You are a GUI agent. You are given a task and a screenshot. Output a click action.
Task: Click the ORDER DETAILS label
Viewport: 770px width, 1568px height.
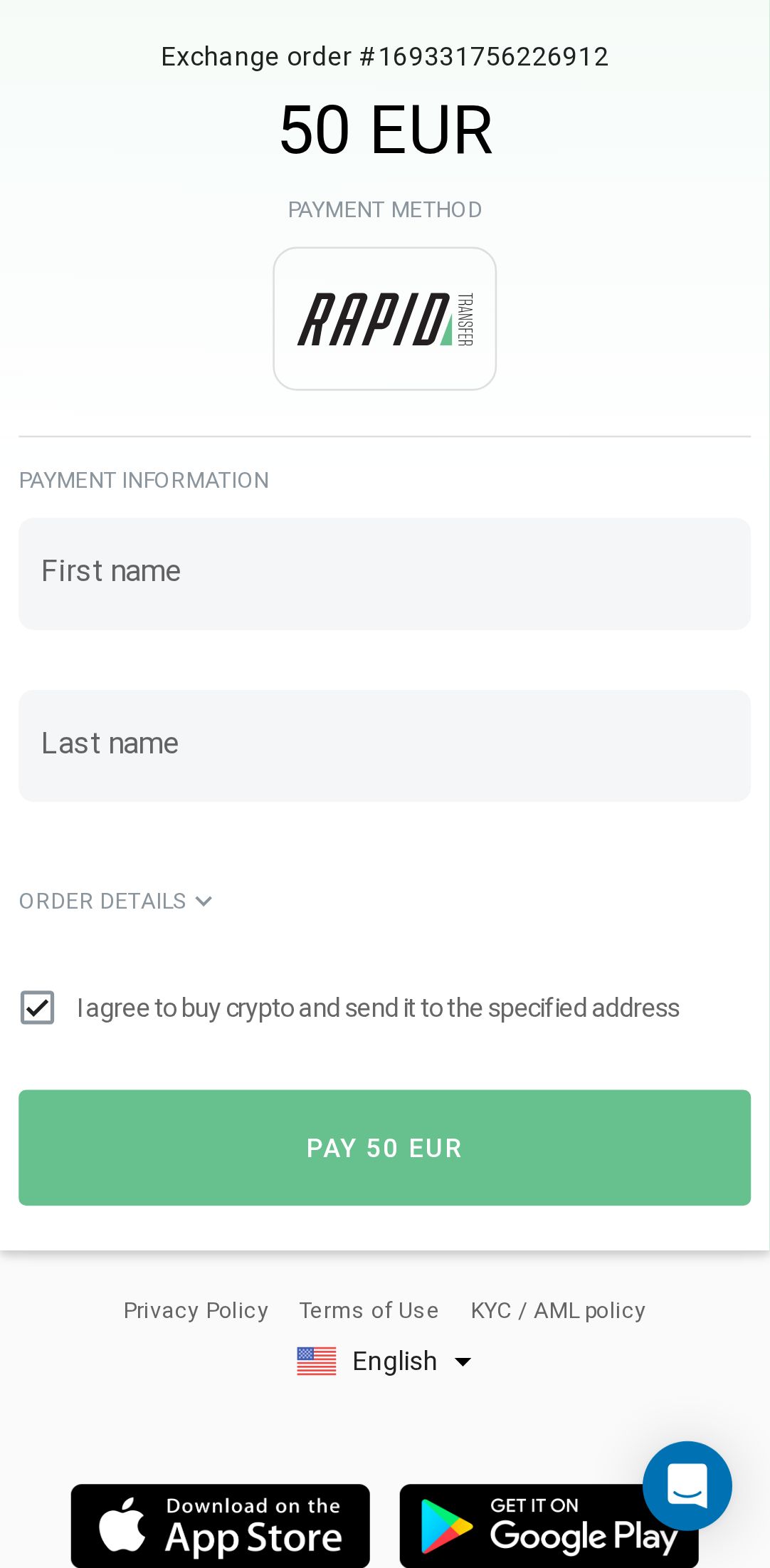[102, 901]
